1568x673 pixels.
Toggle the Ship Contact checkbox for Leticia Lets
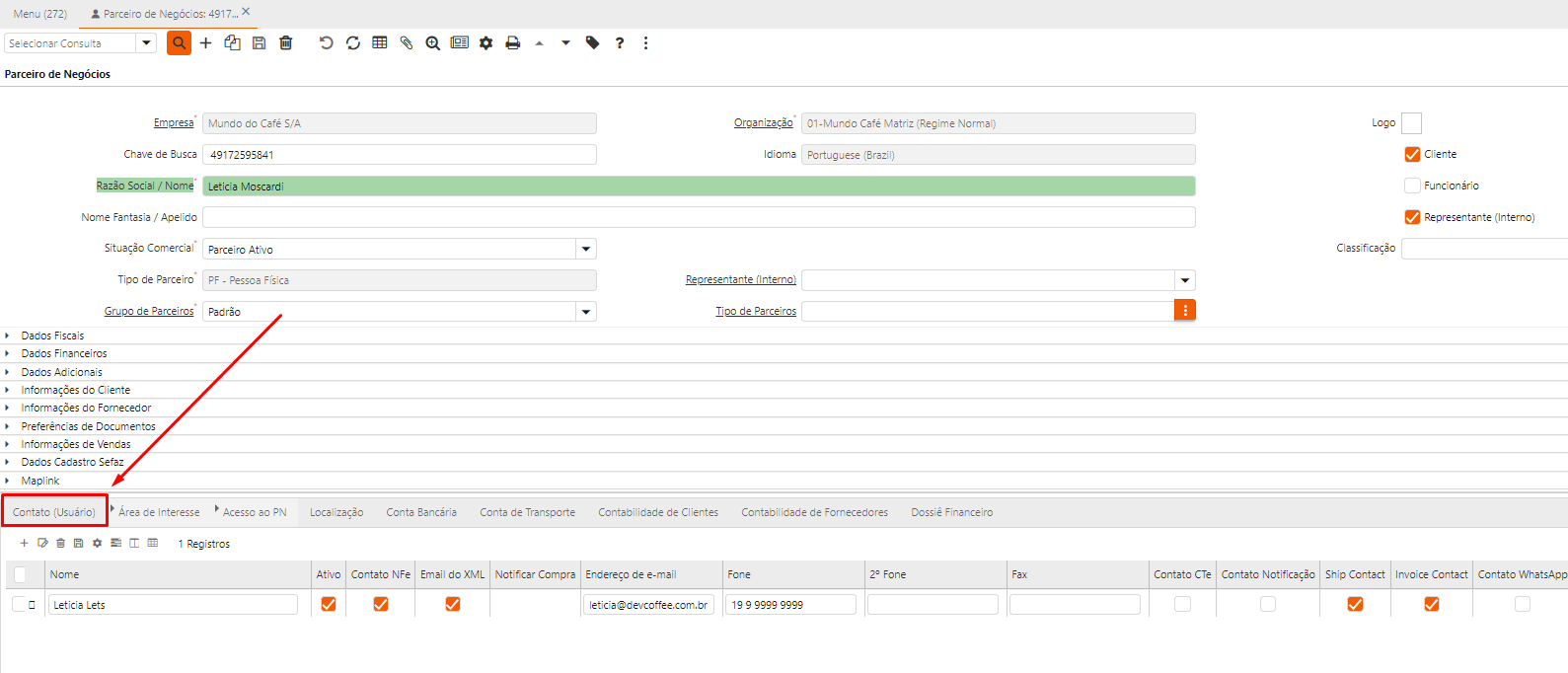pyautogui.click(x=1355, y=604)
